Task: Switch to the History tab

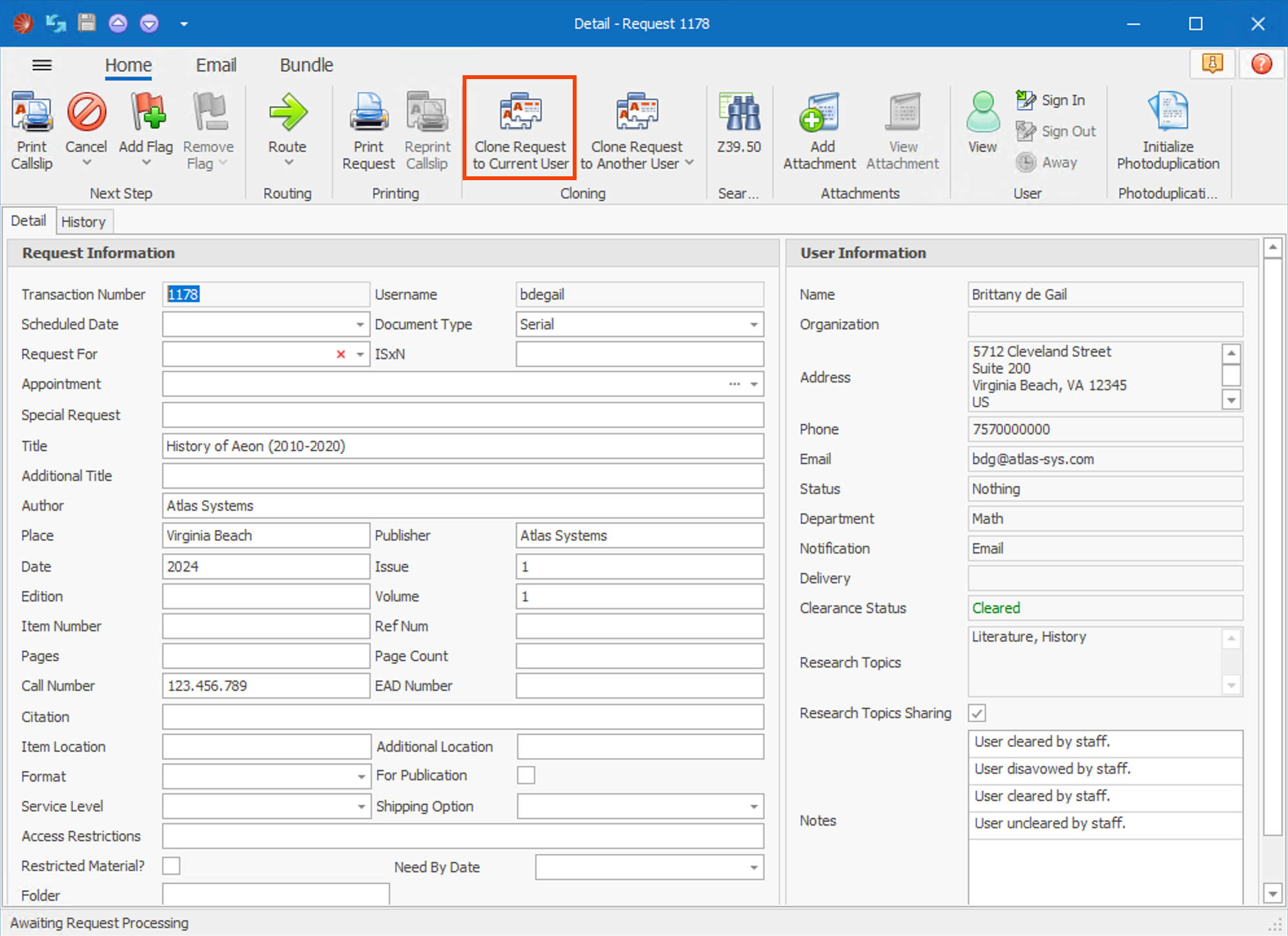Action: [x=83, y=222]
